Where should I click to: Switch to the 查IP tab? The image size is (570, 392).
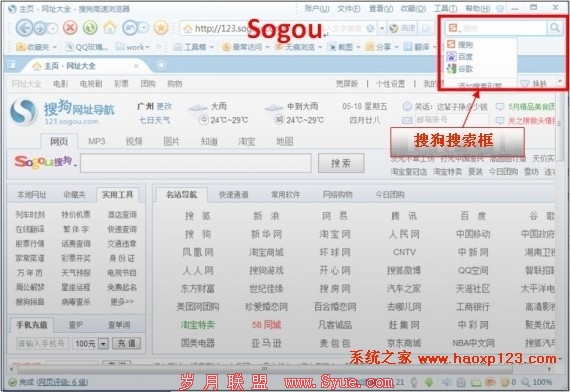(x=76, y=325)
